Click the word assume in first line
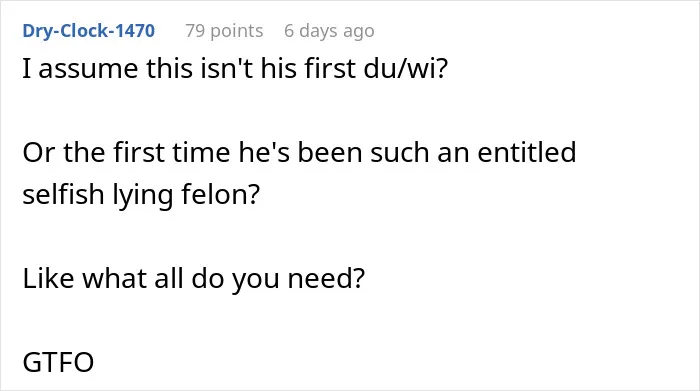The image size is (700, 391). (x=88, y=69)
